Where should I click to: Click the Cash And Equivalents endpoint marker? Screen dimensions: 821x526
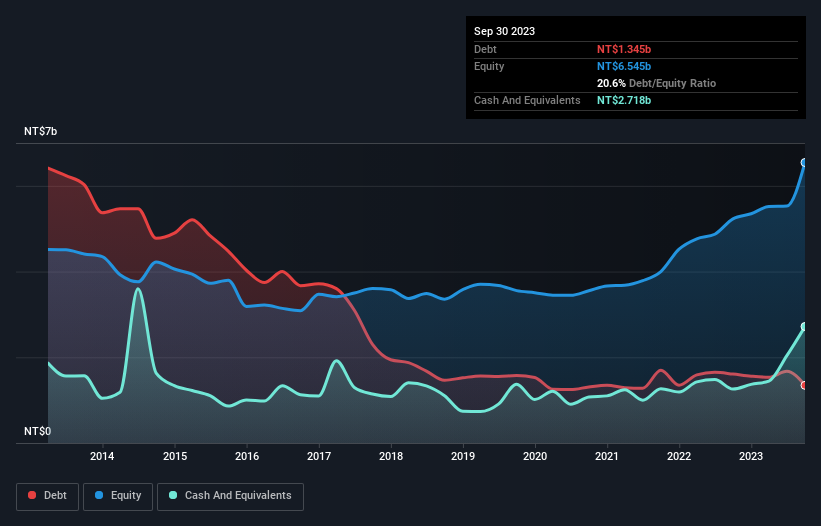804,327
